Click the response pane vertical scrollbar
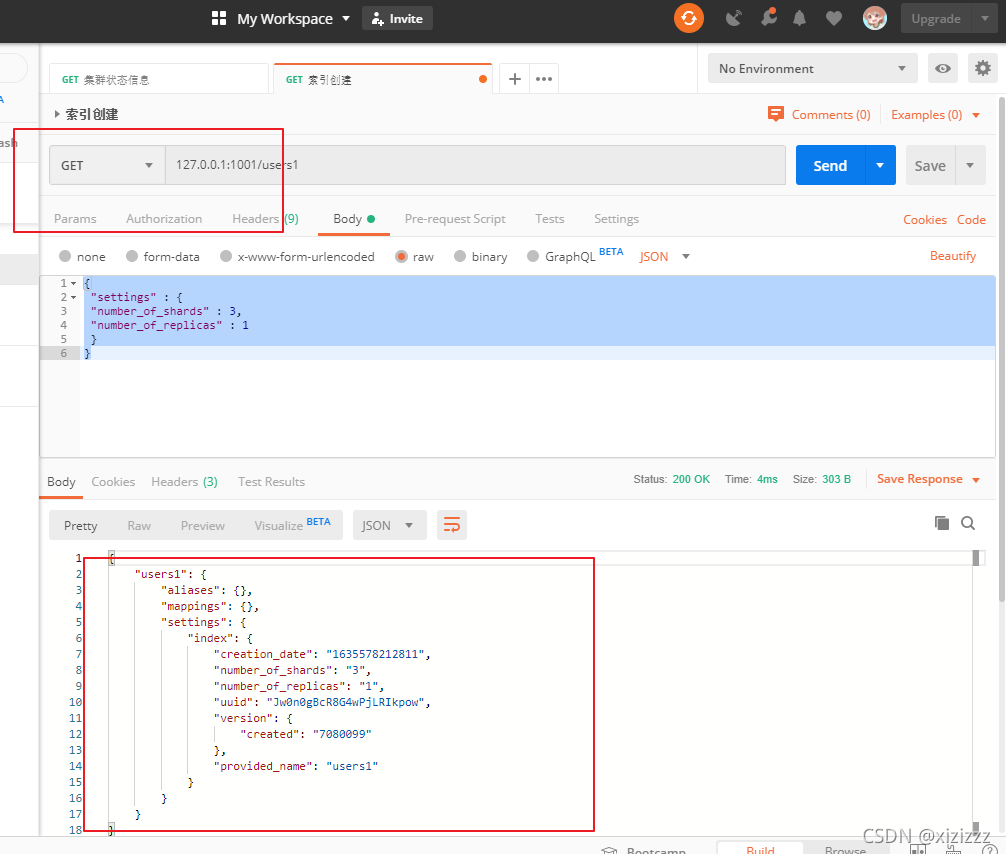The height and width of the screenshot is (854, 1006). pyautogui.click(x=976, y=692)
